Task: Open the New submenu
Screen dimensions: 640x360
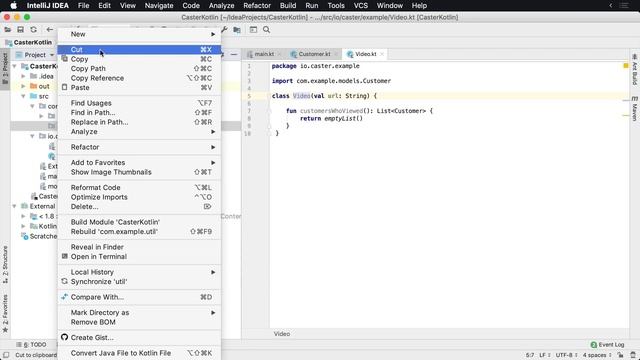Action: click(x=139, y=34)
